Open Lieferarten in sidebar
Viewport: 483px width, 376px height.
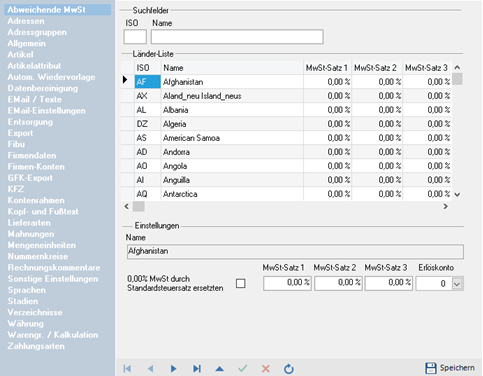coord(29,223)
